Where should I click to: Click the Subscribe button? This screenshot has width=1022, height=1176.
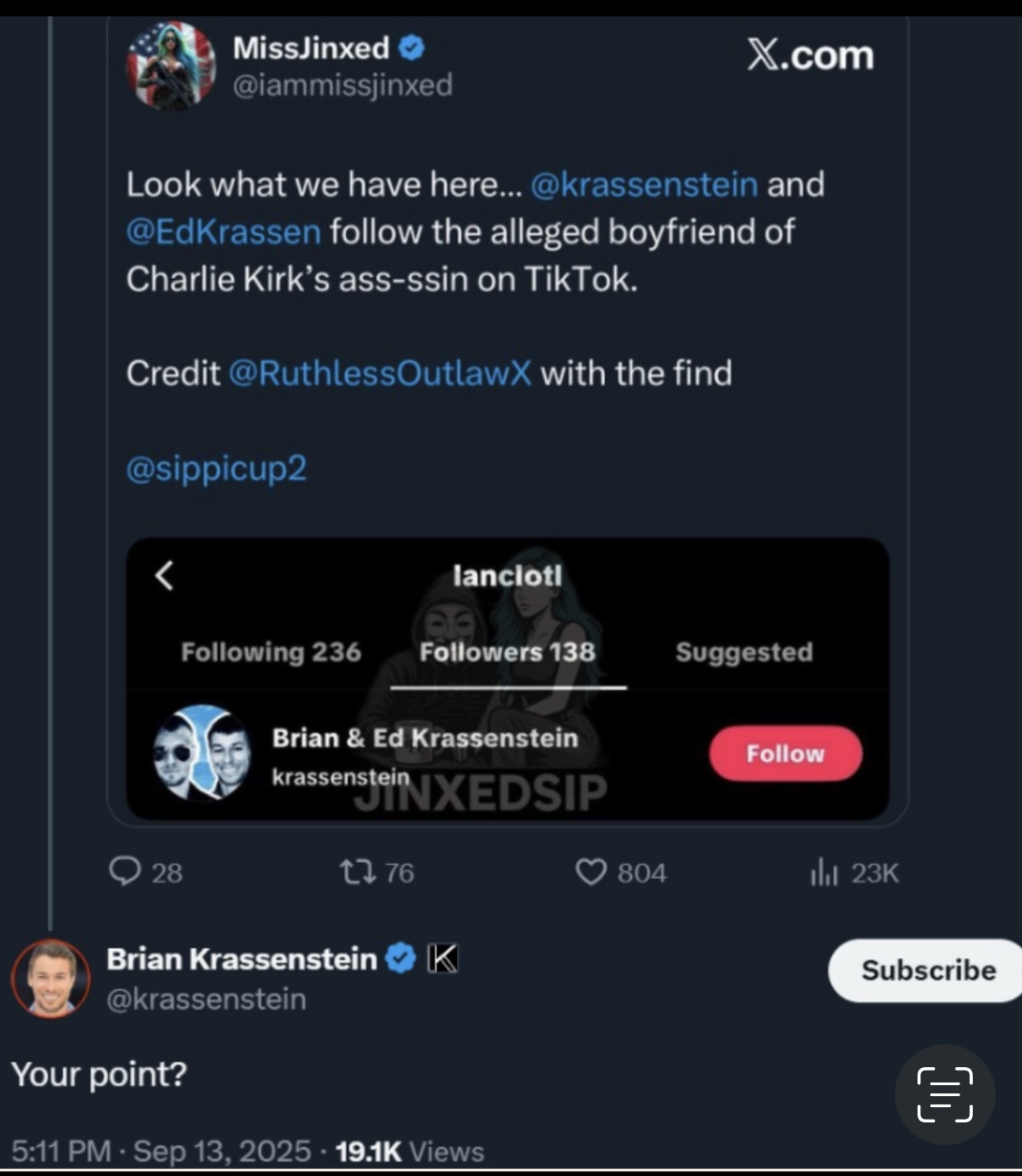(928, 970)
